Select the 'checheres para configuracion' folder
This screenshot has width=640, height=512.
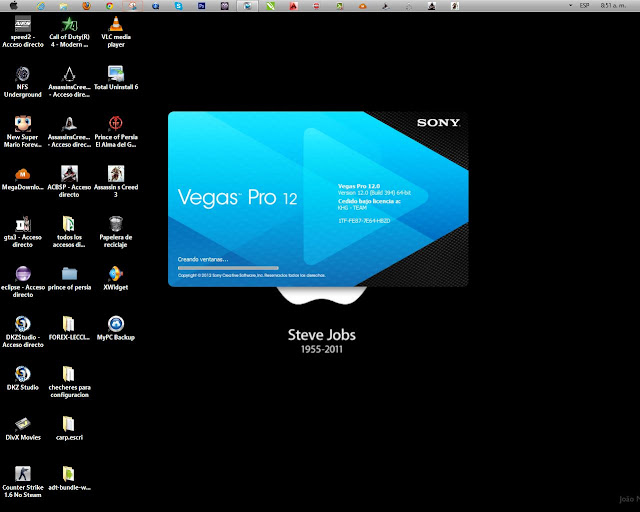[x=69, y=382]
